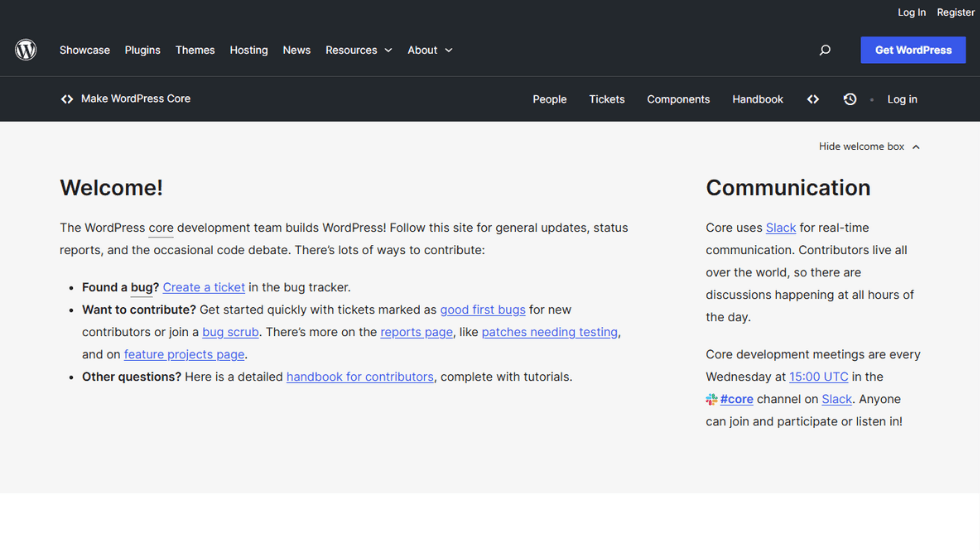Open the Showcase menu item
Image resolution: width=980 pixels, height=550 pixels.
tap(84, 50)
